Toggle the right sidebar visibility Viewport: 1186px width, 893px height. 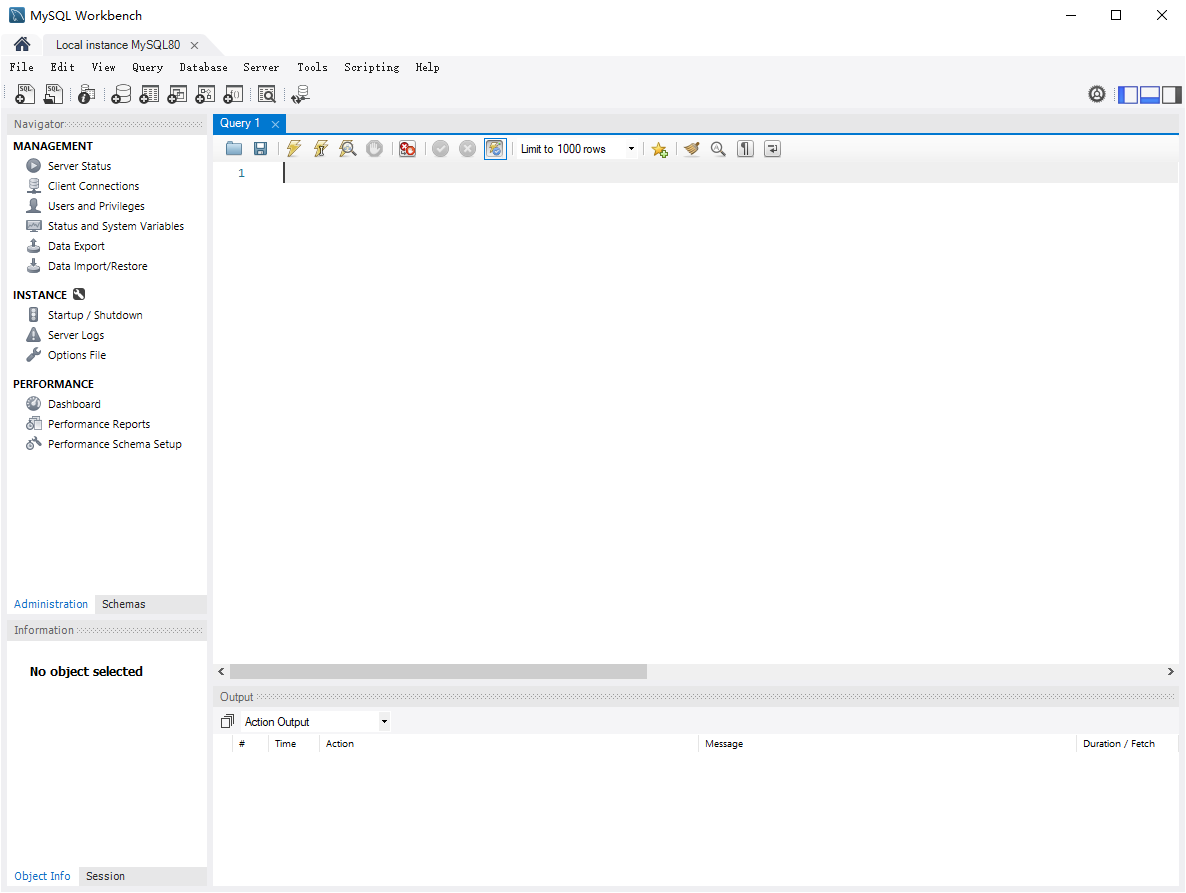point(1172,95)
